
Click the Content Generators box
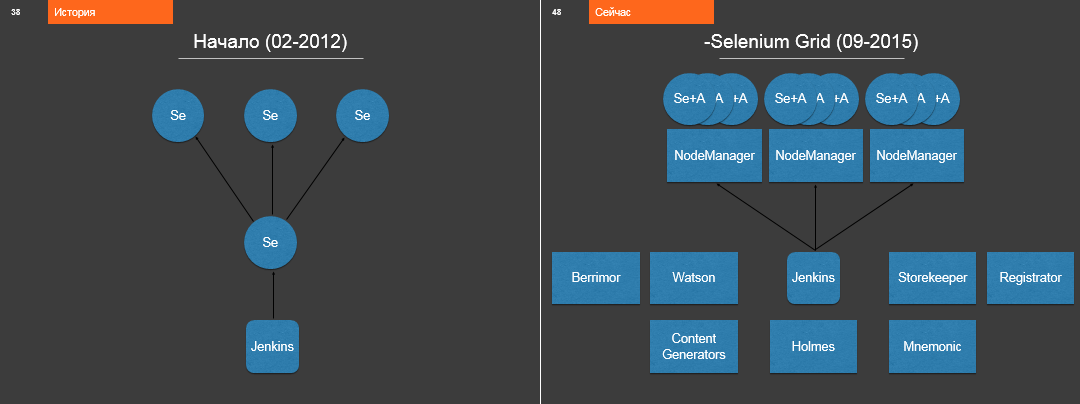pos(693,346)
